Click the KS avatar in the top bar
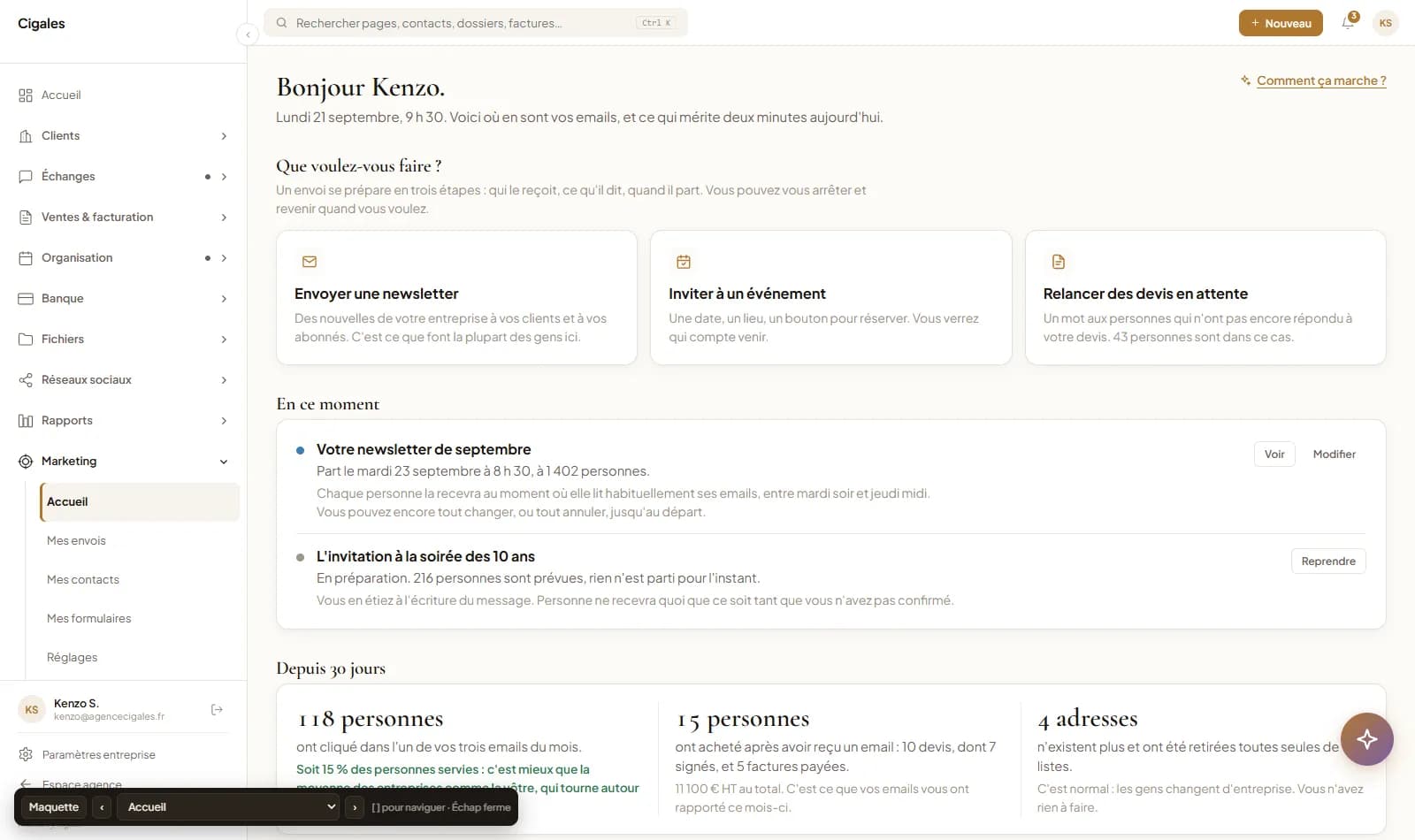This screenshot has height=840, width=1415. coord(1386,23)
